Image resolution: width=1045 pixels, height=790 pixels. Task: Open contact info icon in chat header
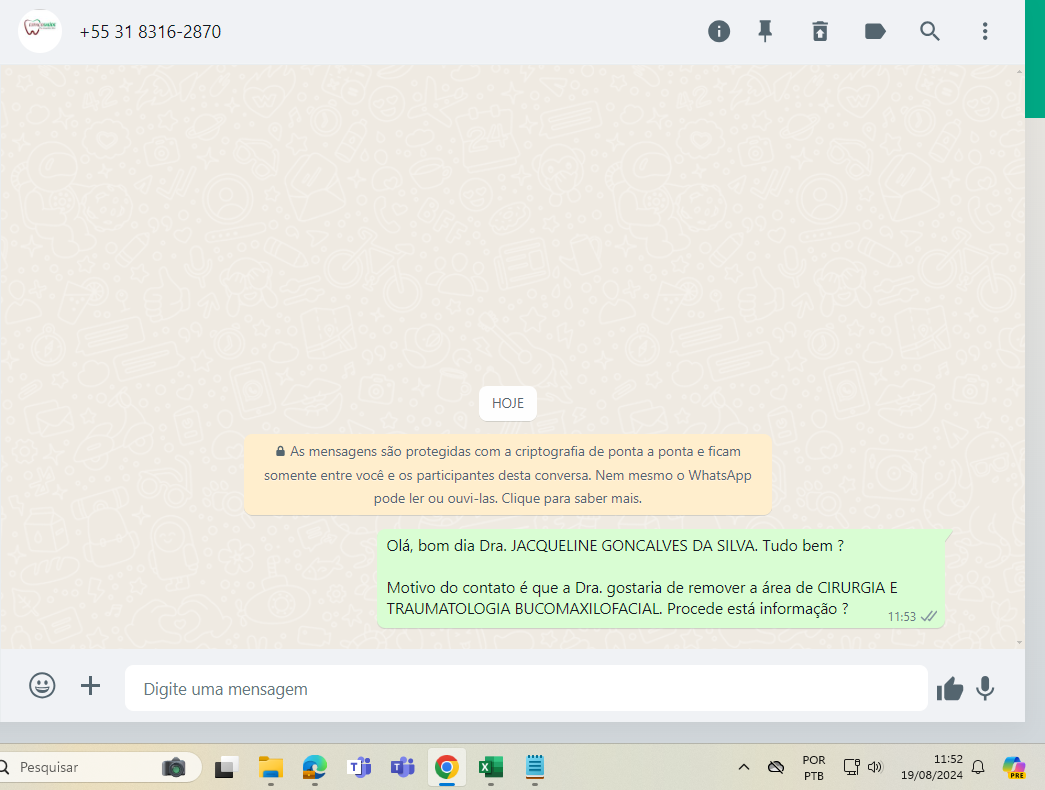tap(718, 31)
